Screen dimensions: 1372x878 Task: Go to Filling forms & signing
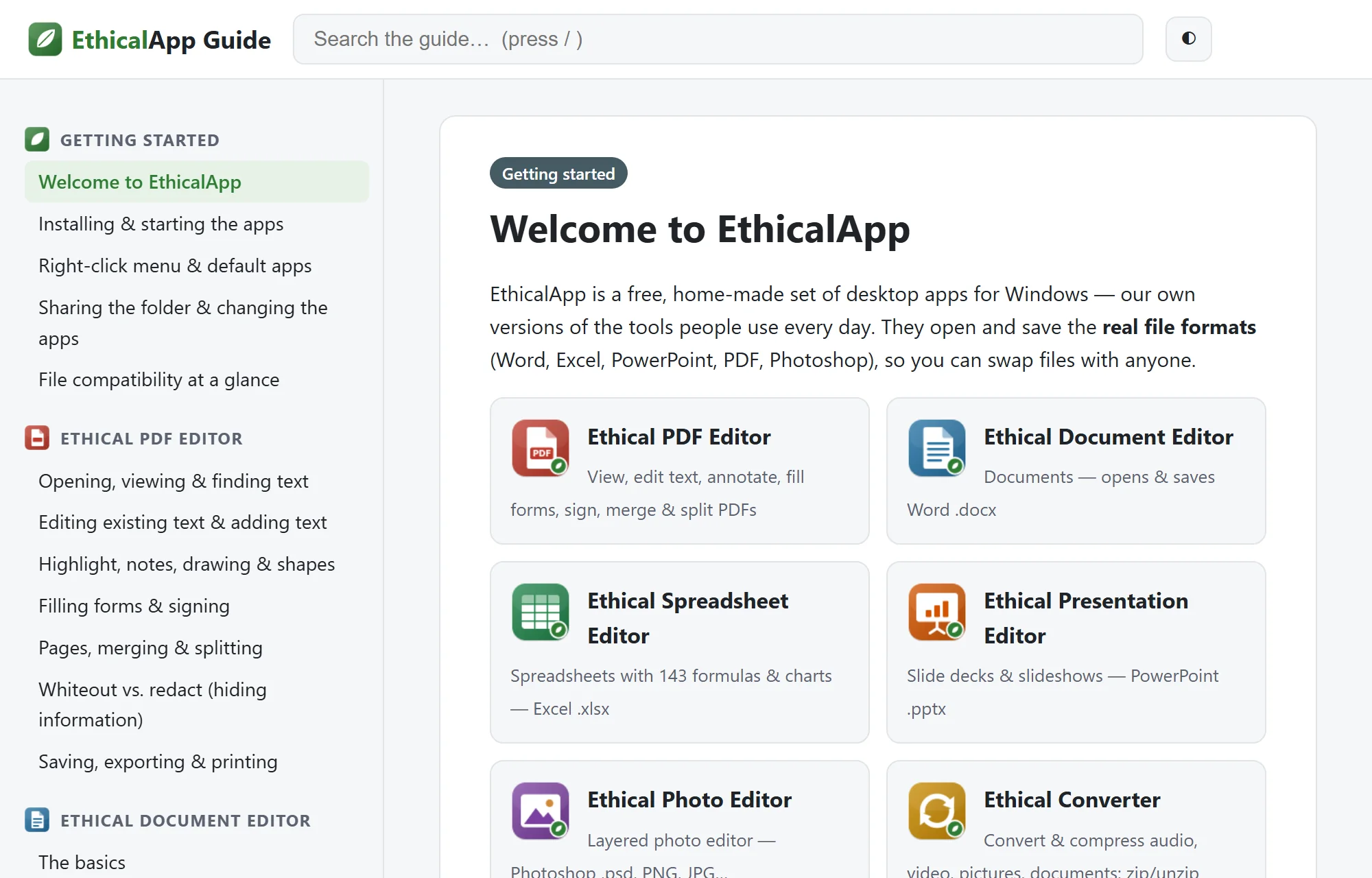click(197, 606)
